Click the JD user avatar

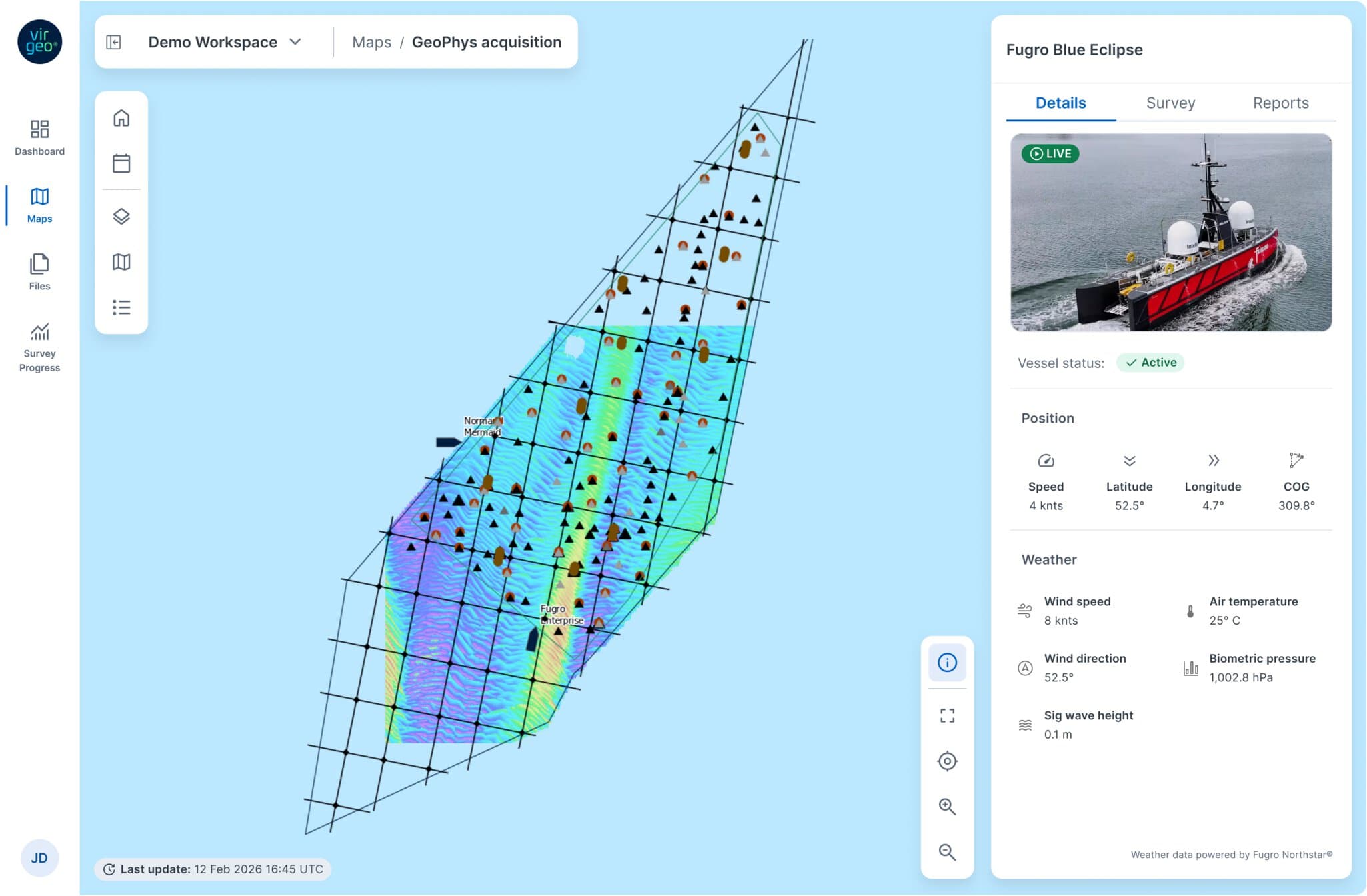point(39,858)
